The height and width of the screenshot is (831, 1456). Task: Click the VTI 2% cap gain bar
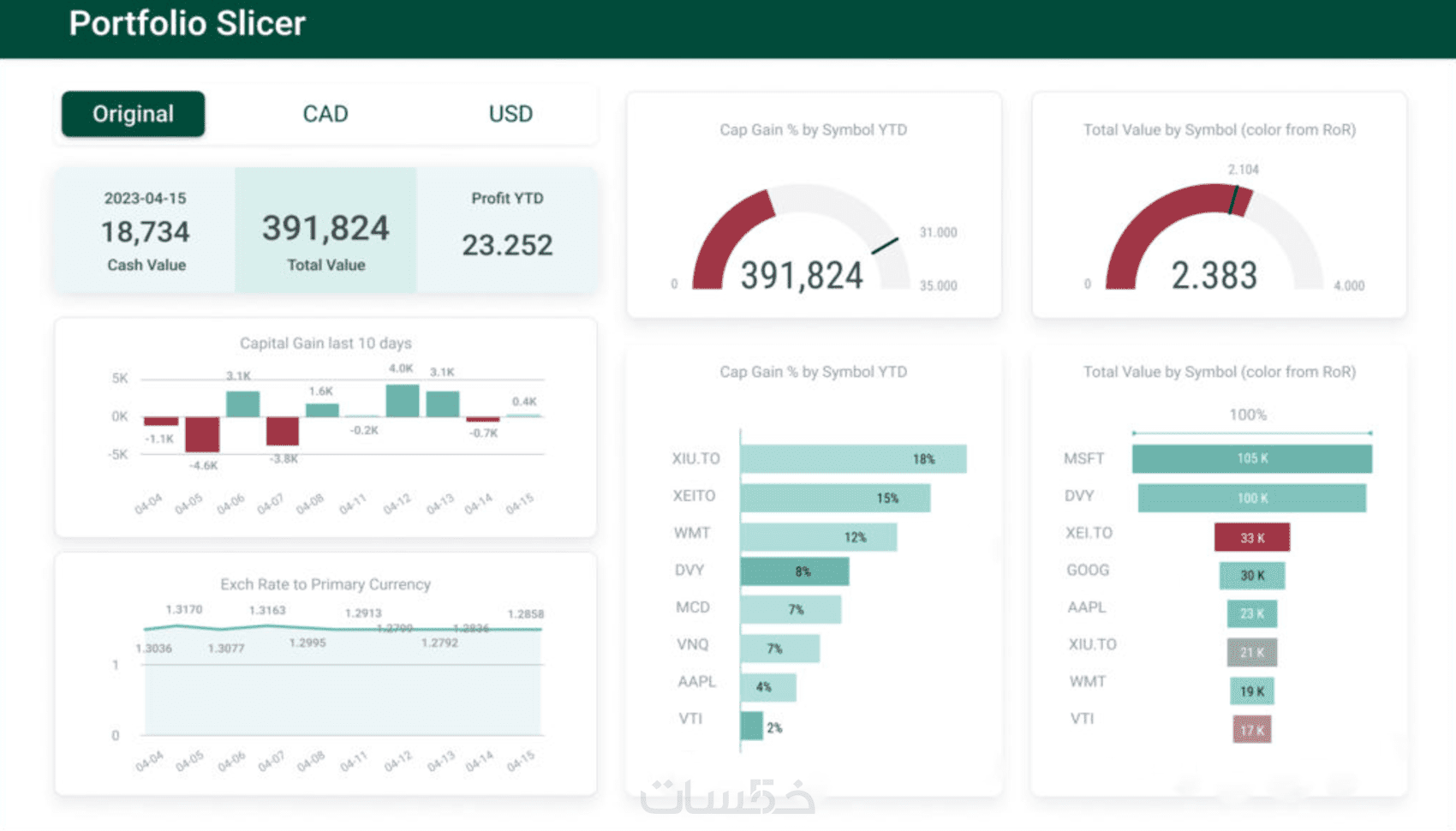(752, 726)
